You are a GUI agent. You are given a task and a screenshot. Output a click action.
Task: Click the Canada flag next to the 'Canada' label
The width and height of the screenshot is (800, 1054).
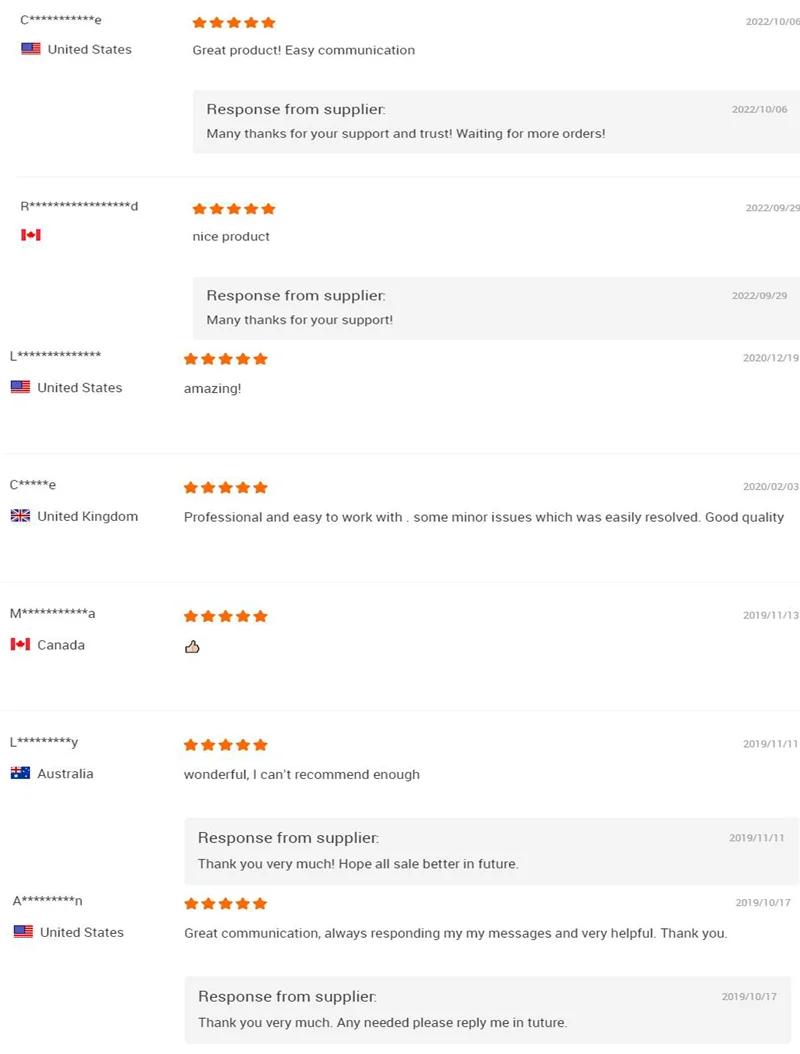coord(20,645)
